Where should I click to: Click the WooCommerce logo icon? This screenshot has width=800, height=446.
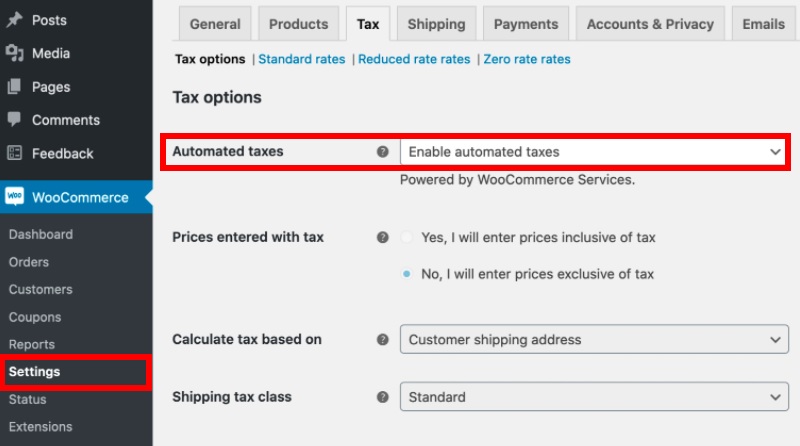15,196
